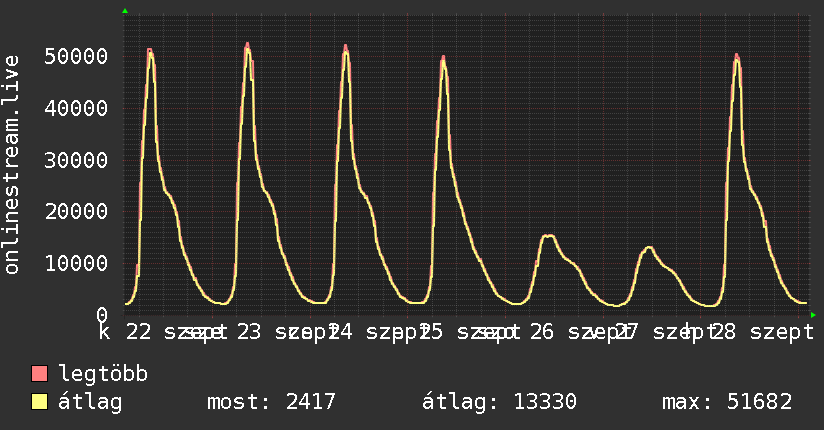Screen dimensions: 824x430
Task: Click the '22' date label on x-axis
Action: (139, 332)
